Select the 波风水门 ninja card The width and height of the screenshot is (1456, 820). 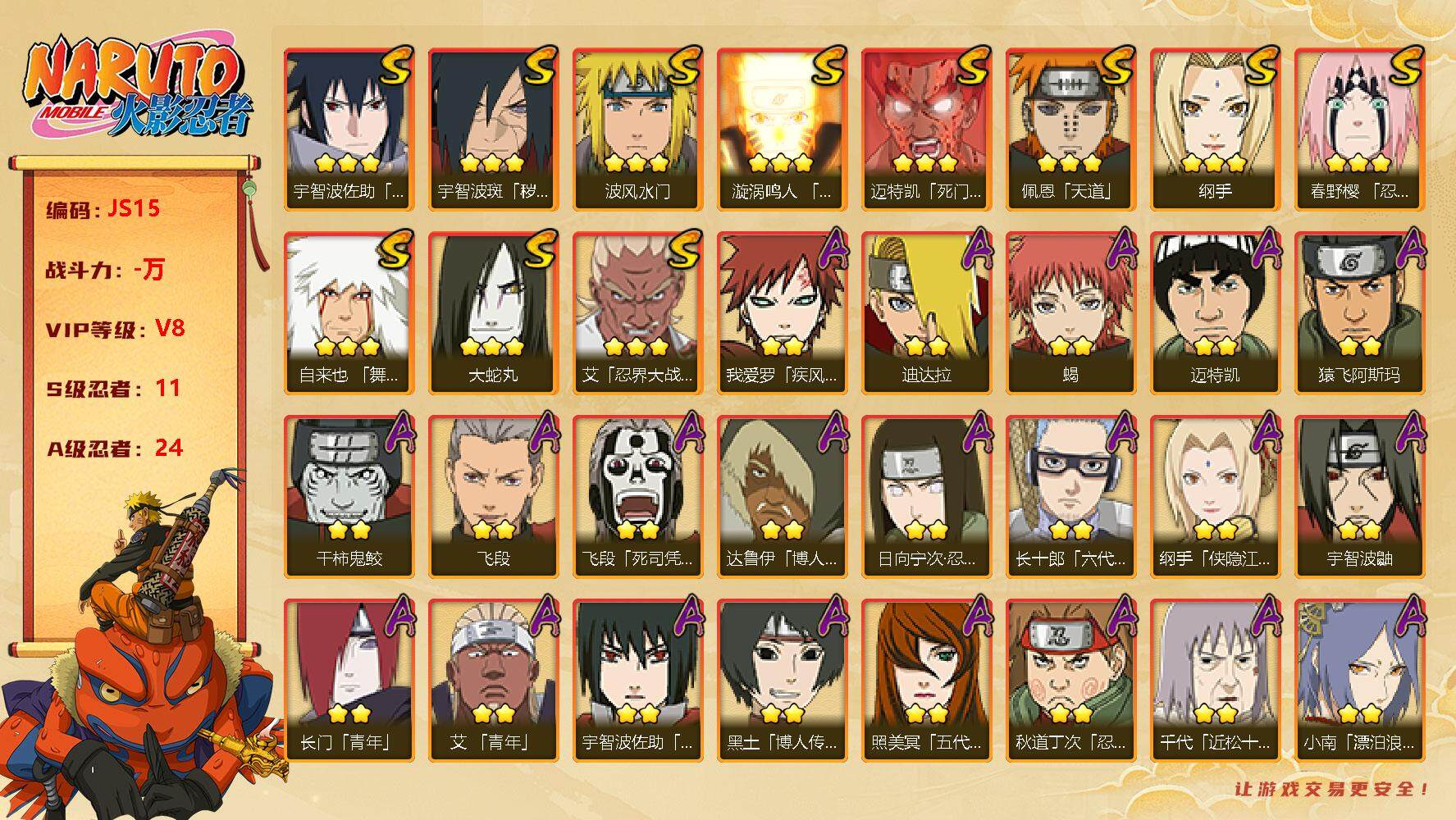point(637,129)
